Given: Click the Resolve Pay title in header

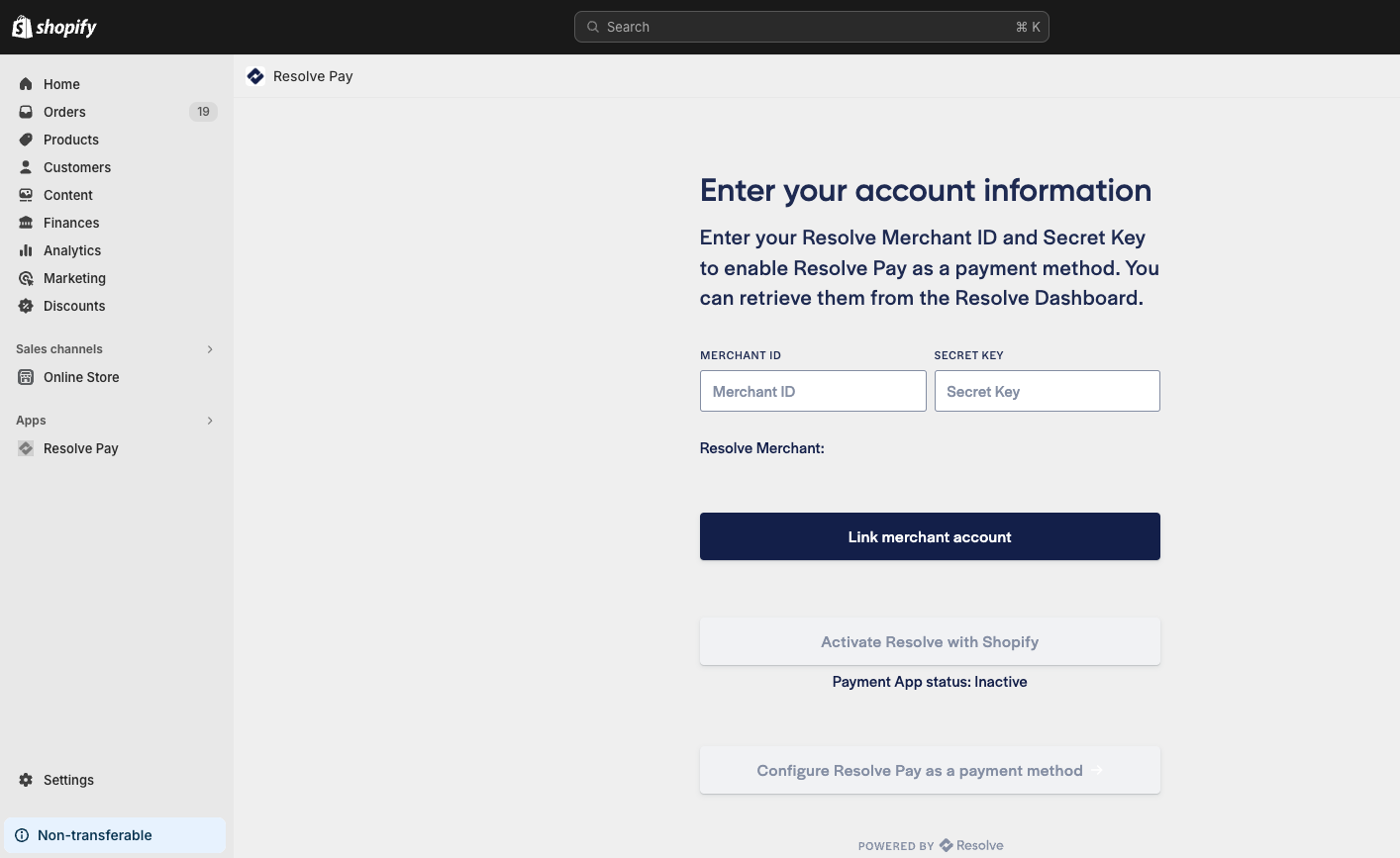Looking at the screenshot, I should (x=313, y=76).
